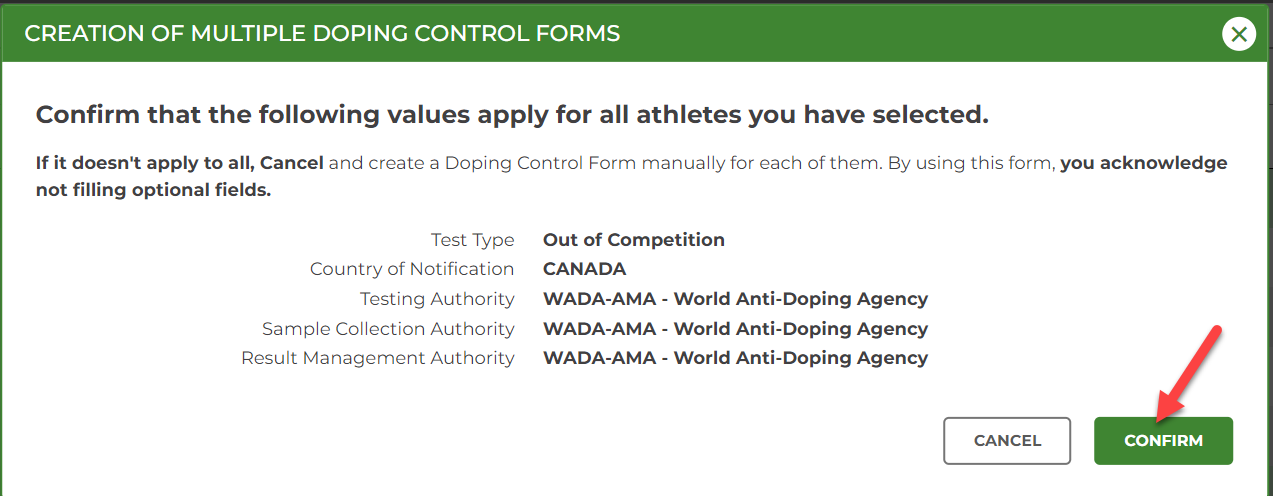Select the Testing Authority WADA-AMA value
1273x496 pixels.
pos(735,299)
